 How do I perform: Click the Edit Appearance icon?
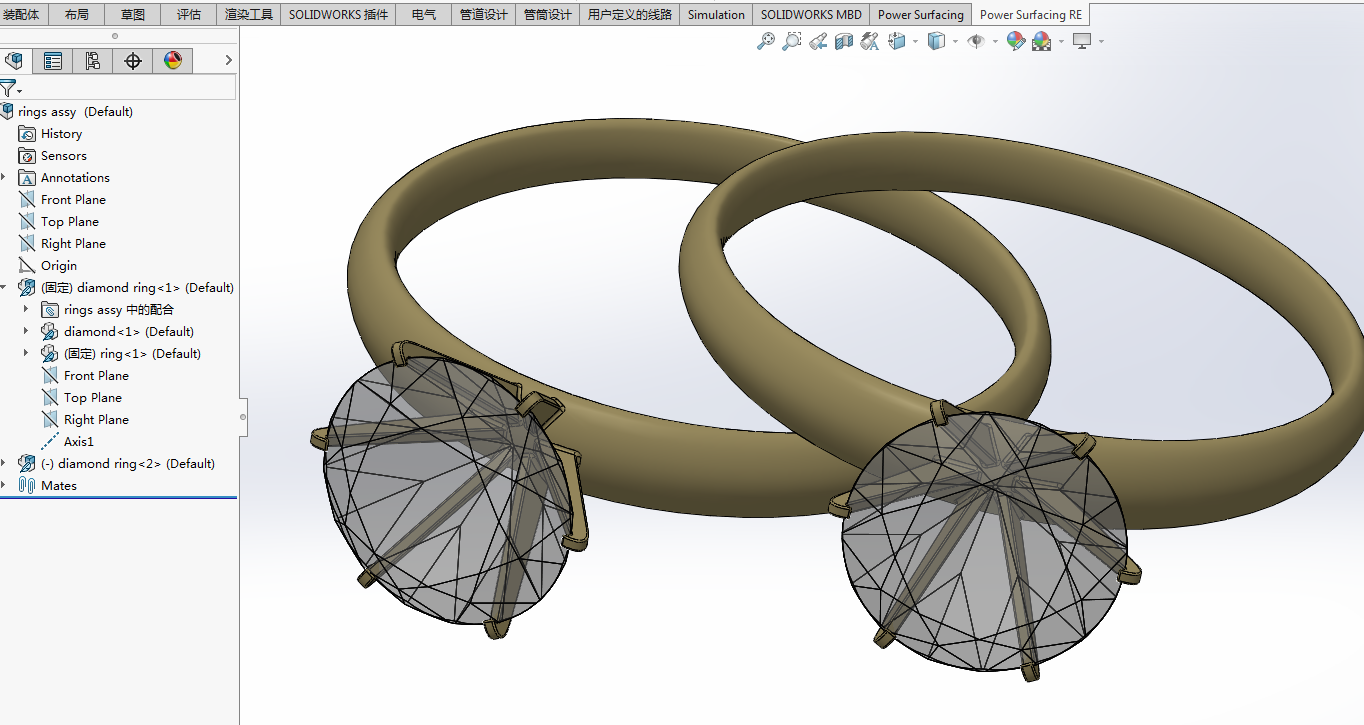coord(1016,41)
